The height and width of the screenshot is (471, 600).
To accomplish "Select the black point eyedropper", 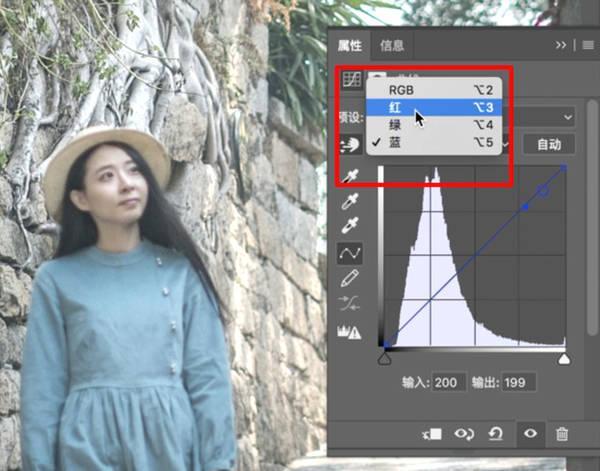I will [351, 177].
